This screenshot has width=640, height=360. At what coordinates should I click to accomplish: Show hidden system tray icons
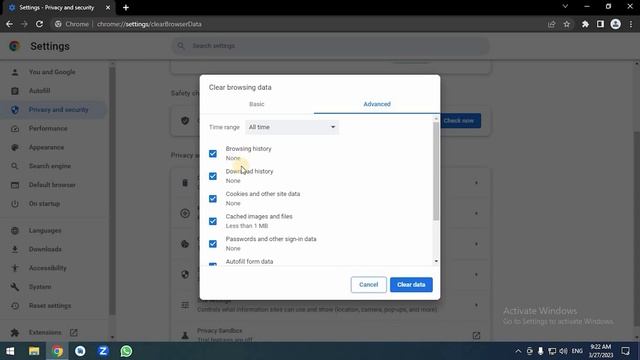[x=518, y=351]
